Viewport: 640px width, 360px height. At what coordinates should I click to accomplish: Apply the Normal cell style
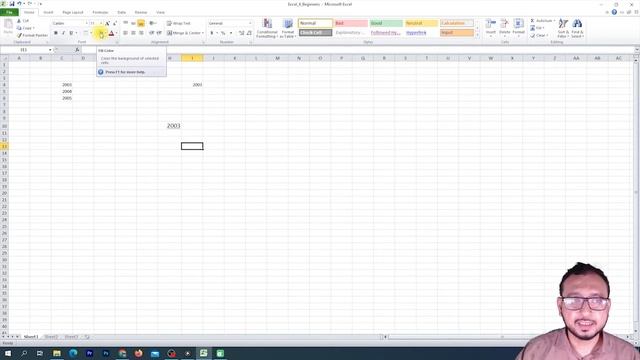(x=315, y=23)
